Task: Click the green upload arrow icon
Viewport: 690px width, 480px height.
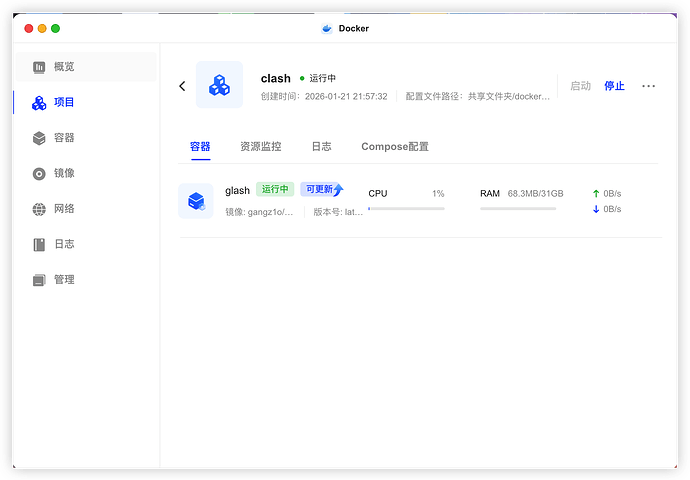Action: click(596, 194)
